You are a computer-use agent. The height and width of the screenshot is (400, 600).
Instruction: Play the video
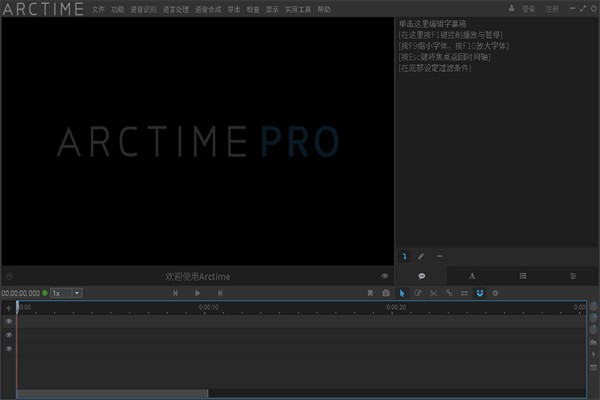(197, 293)
